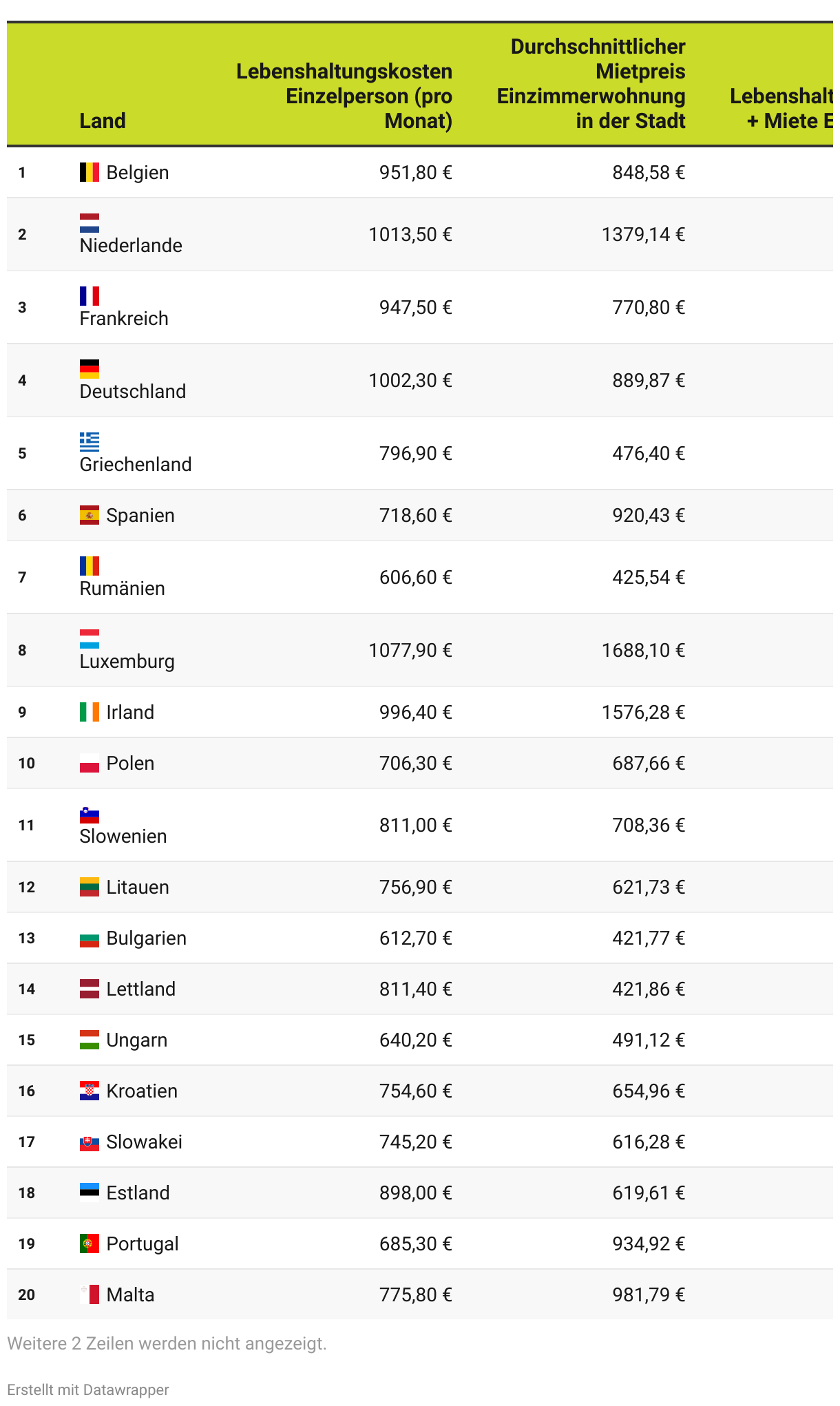
Task: Sort by Lebenshaltungskosten Einzelperson column header
Action: click(x=344, y=96)
